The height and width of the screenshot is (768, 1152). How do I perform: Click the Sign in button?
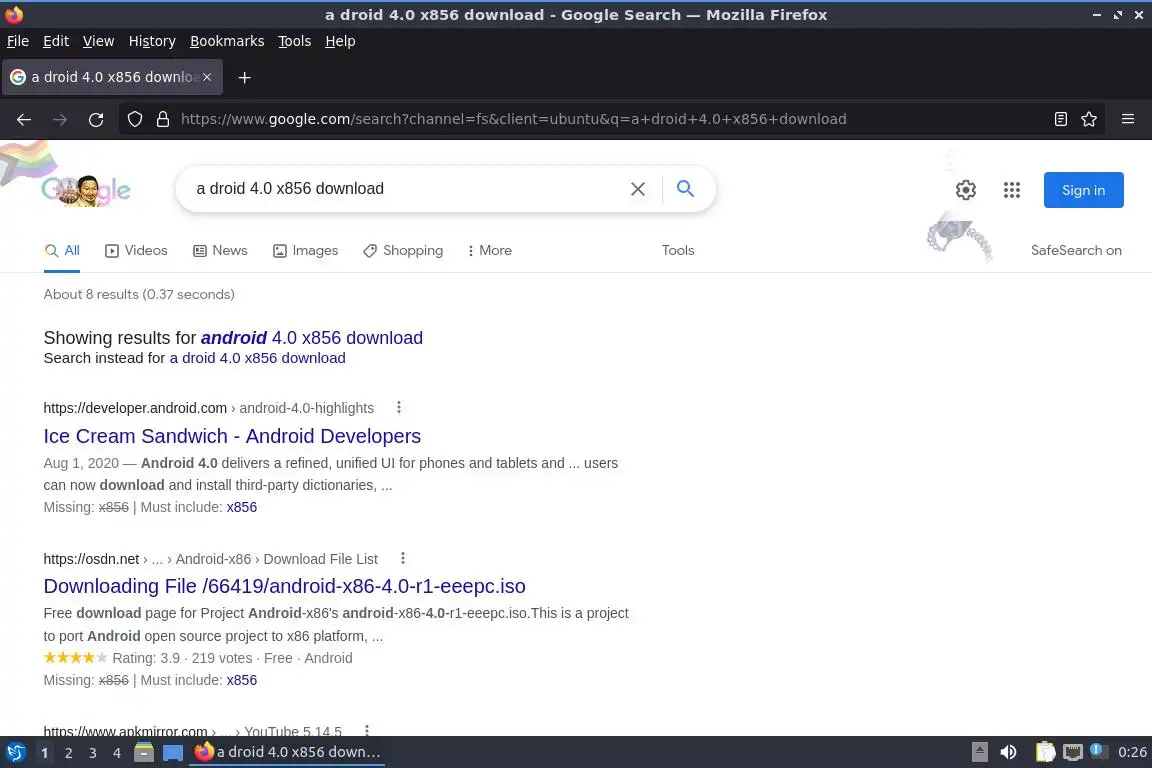[x=1083, y=190]
